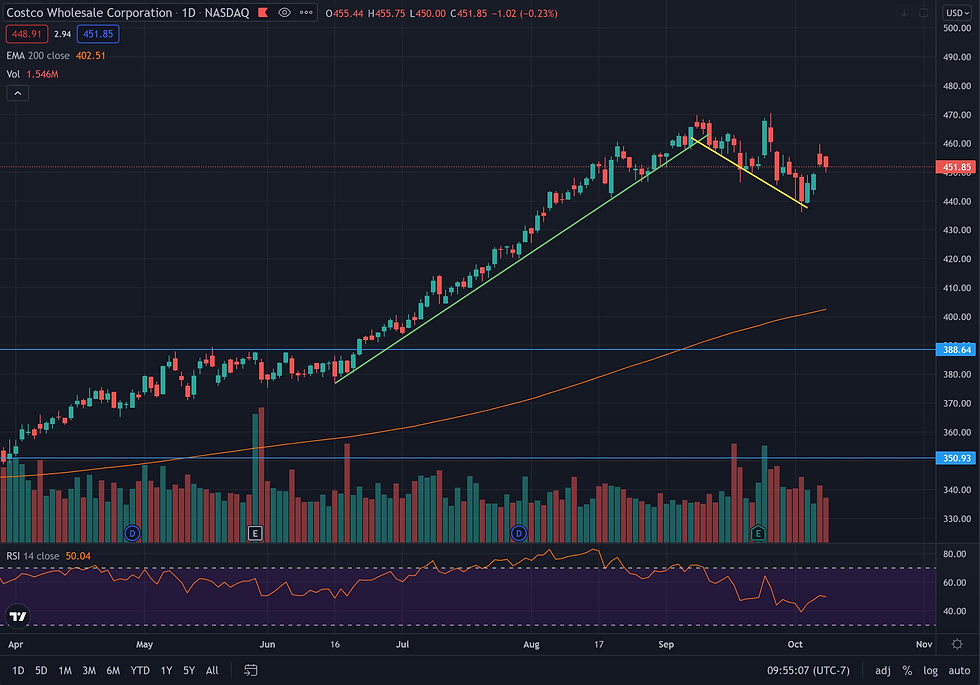980x685 pixels.
Task: Toggle the log scale option
Action: pyautogui.click(x=931, y=671)
